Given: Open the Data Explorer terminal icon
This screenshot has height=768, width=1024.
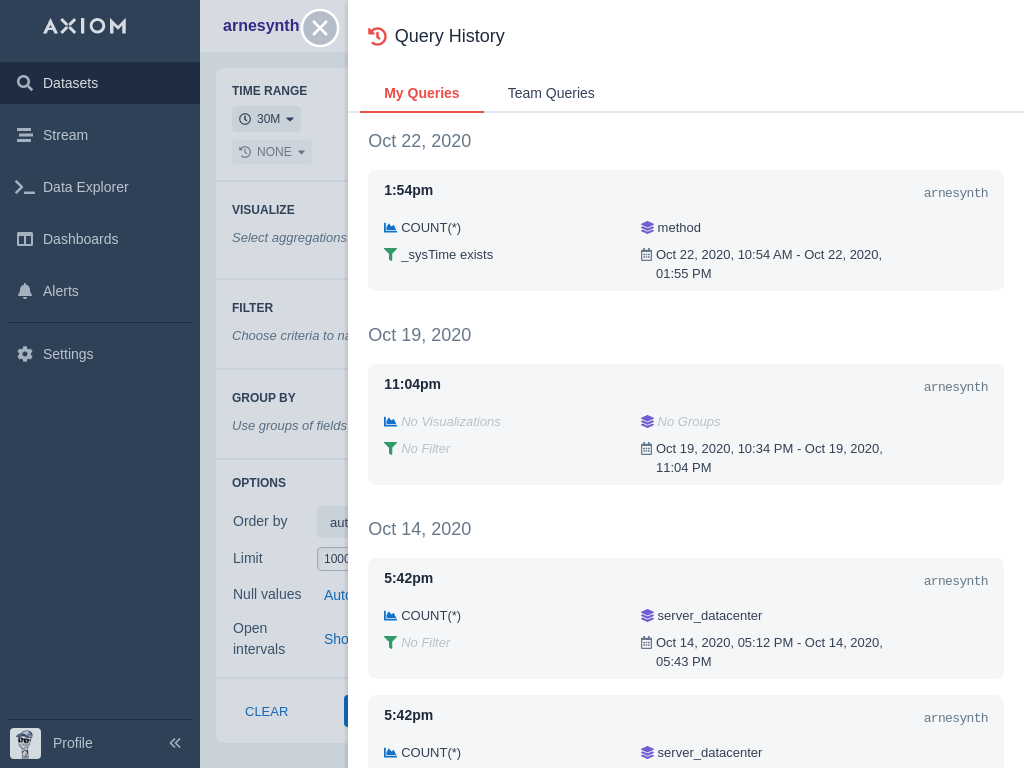Looking at the screenshot, I should (25, 187).
